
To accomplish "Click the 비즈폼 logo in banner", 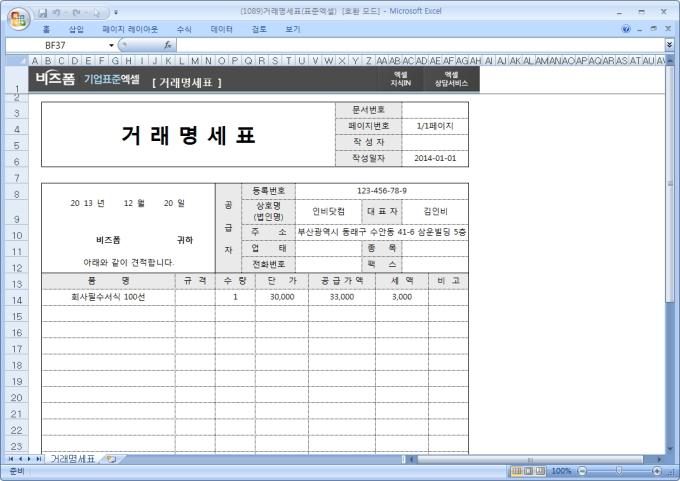I will (x=56, y=79).
